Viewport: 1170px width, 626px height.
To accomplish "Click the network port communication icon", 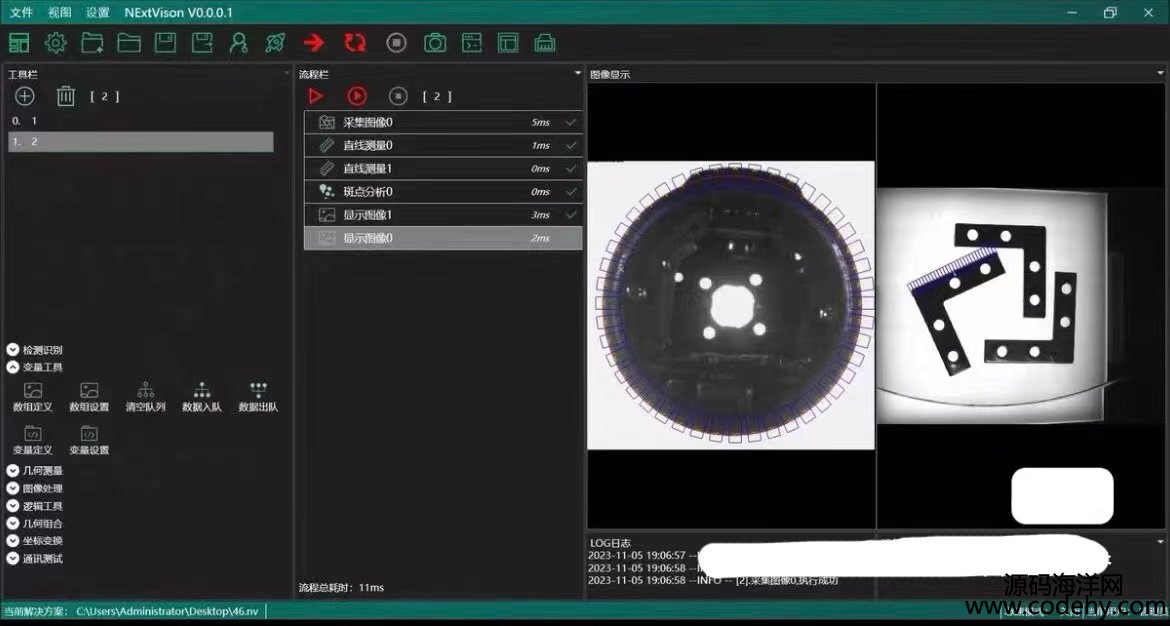I will tap(545, 43).
